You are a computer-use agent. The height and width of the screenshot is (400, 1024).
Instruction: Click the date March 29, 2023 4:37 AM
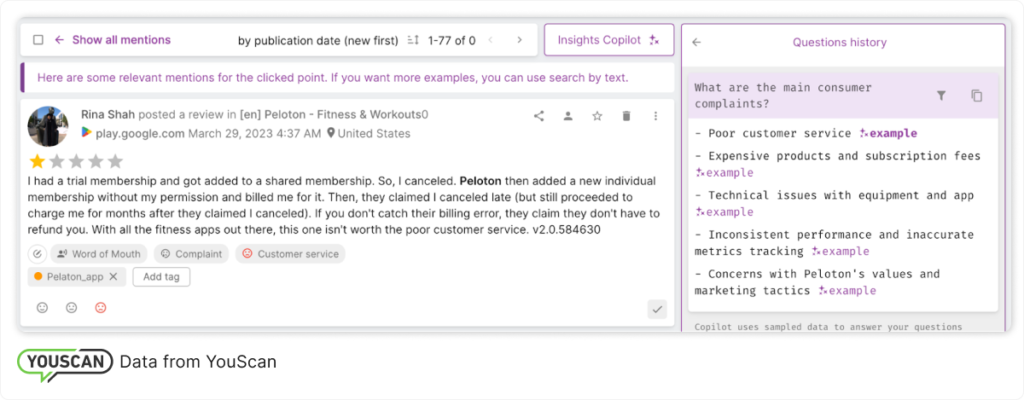(255, 133)
